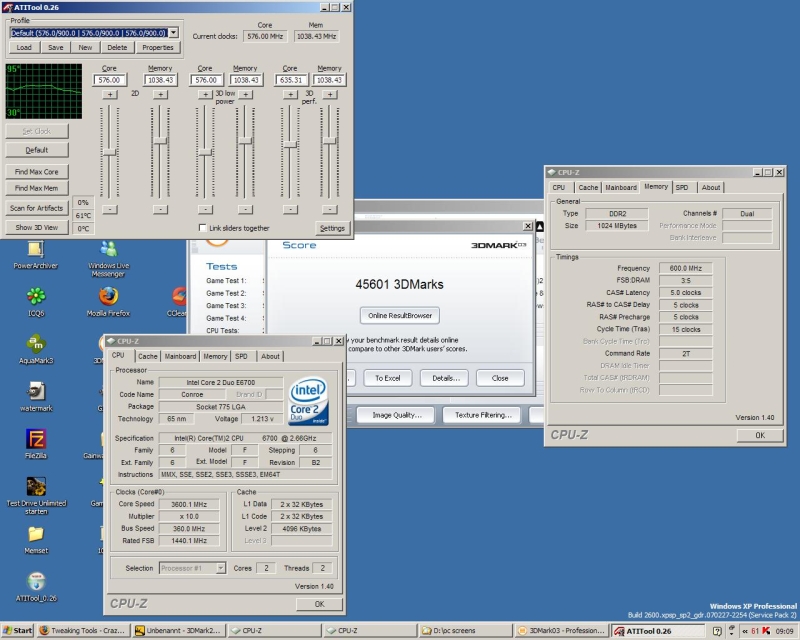The image size is (800, 640).
Task: Click the New profile button
Action: (x=85, y=47)
